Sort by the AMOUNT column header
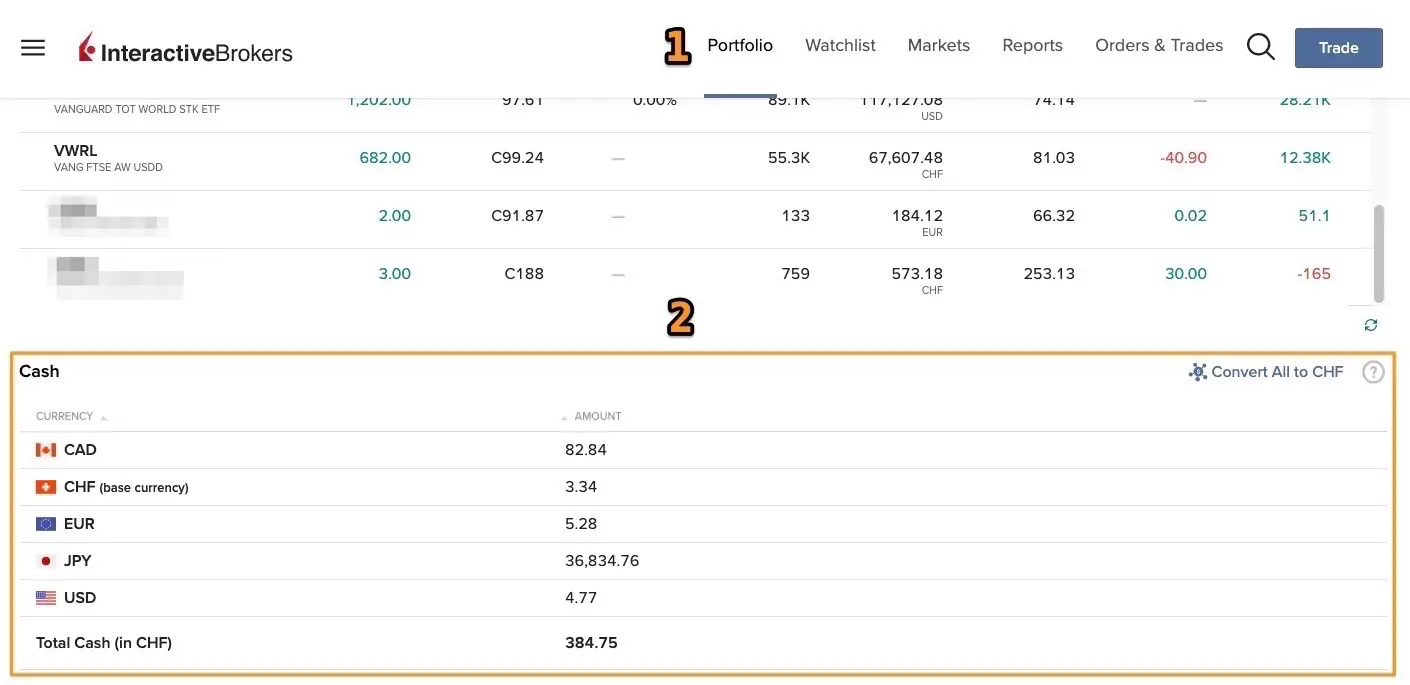1410x685 pixels. point(597,416)
